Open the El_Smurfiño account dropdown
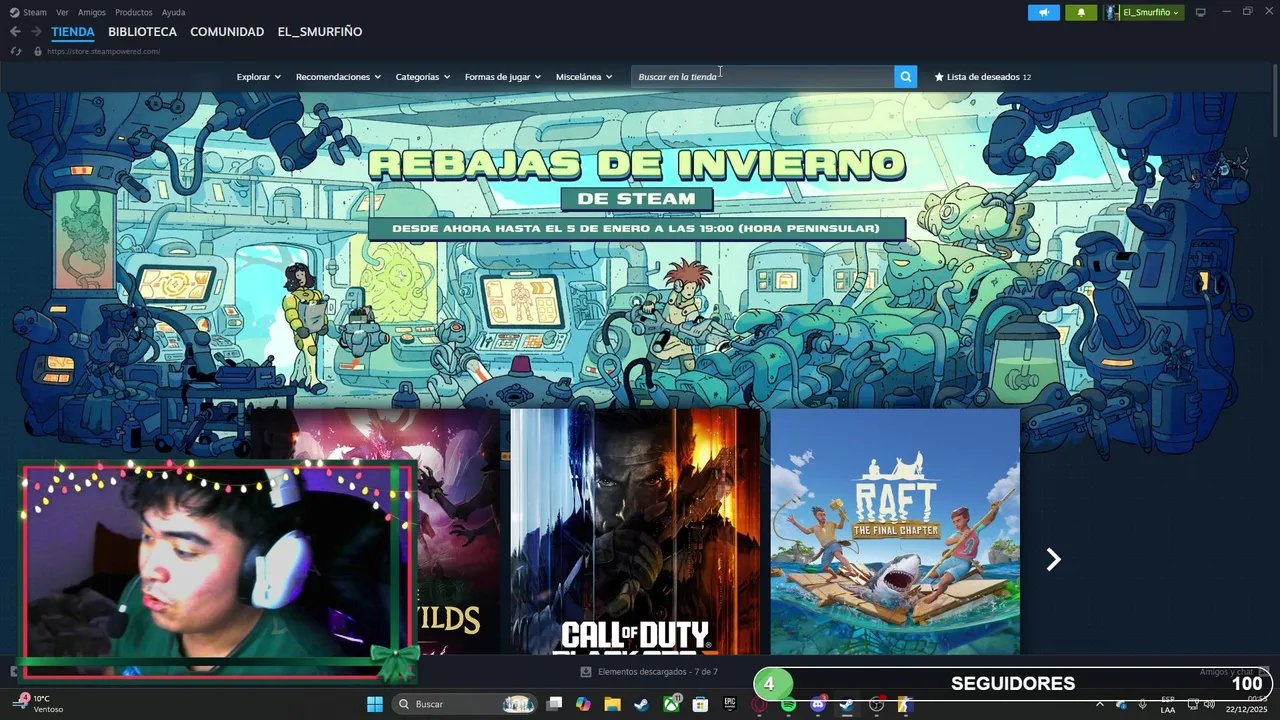Viewport: 1280px width, 720px height. (1151, 13)
